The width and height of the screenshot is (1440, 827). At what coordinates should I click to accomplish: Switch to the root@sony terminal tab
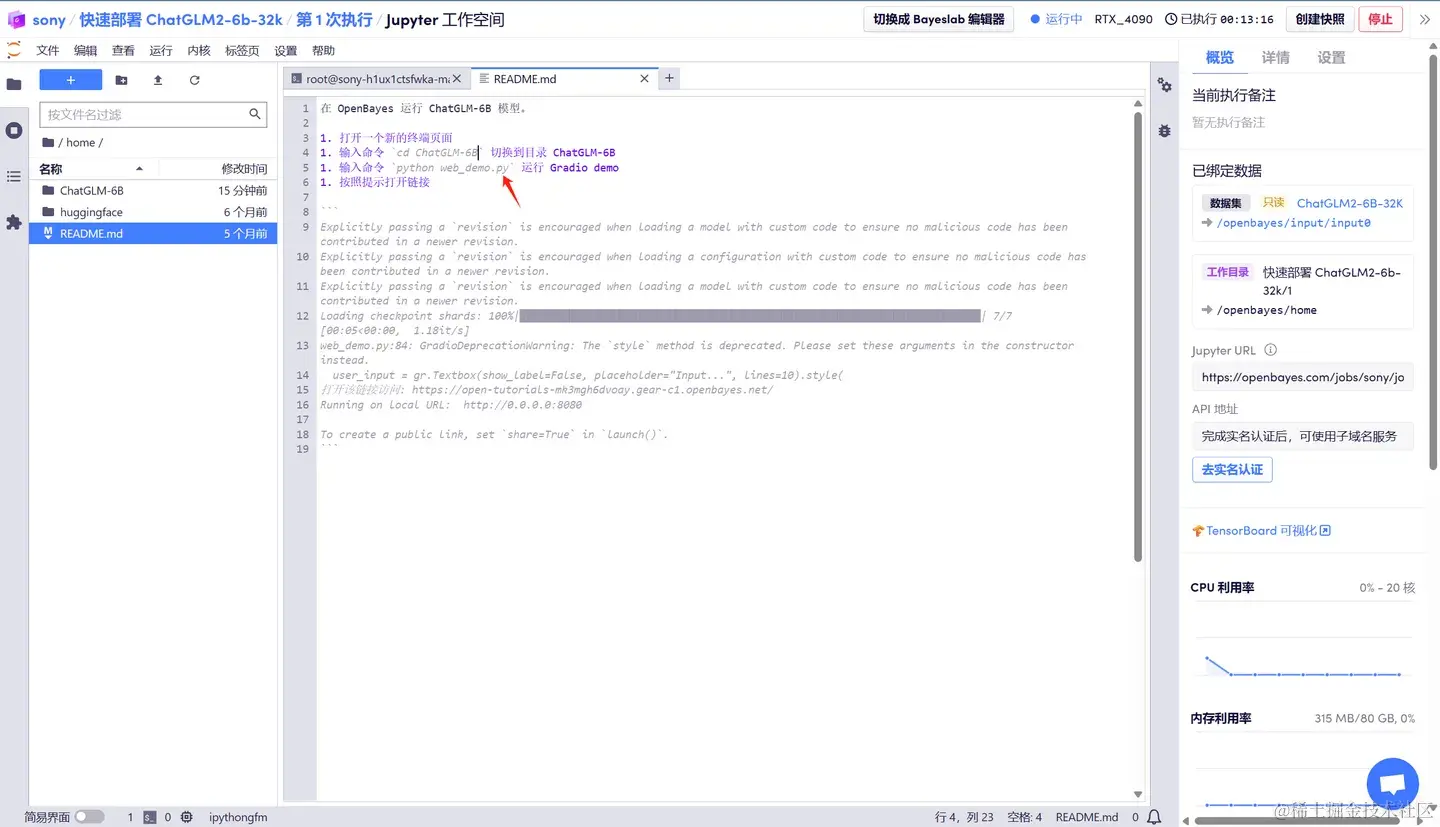pyautogui.click(x=377, y=78)
